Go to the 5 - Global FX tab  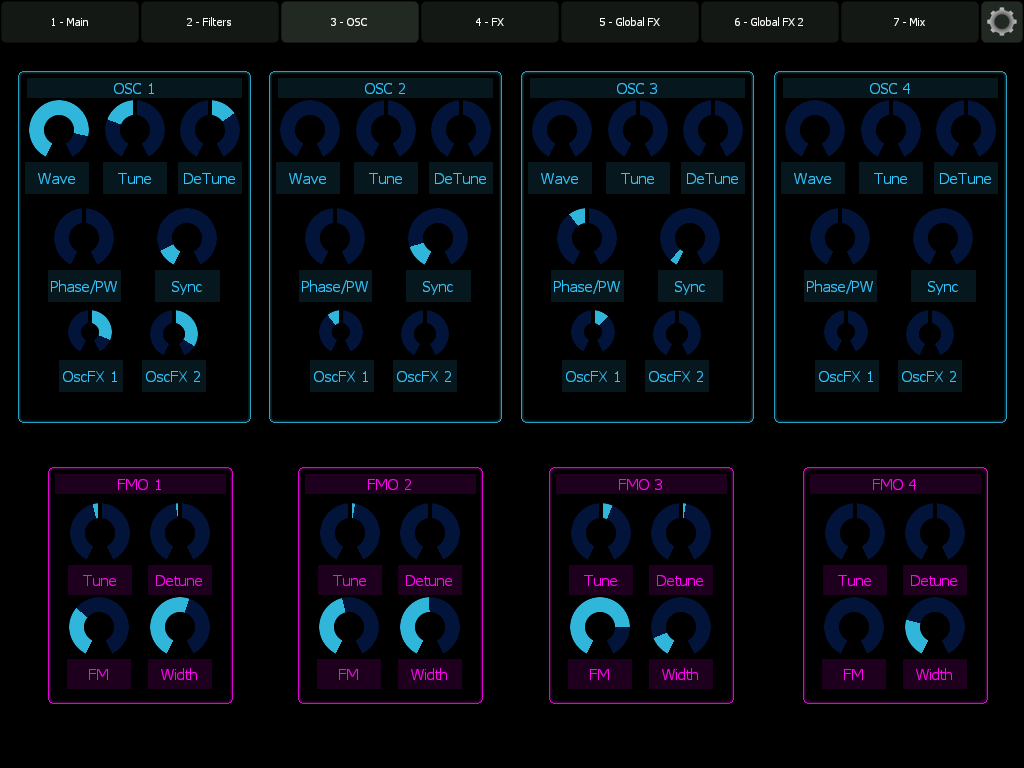630,22
